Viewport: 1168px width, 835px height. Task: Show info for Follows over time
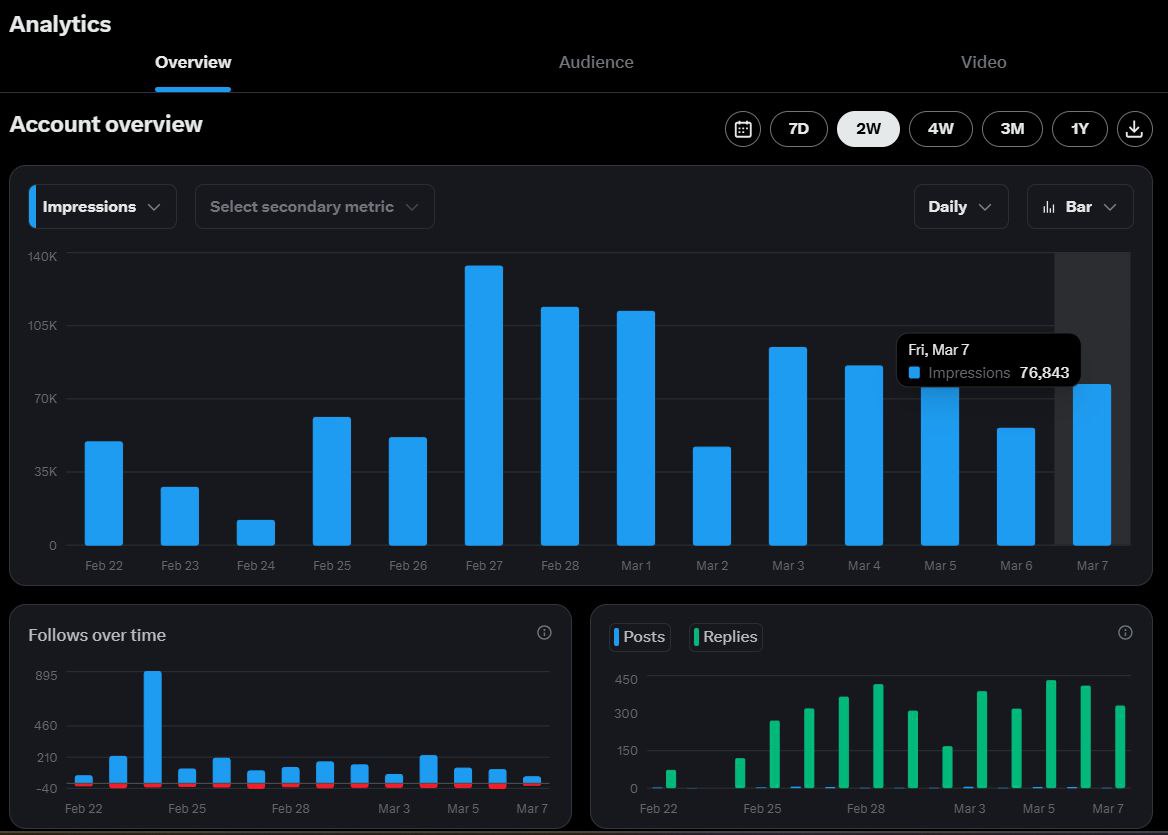tap(544, 632)
